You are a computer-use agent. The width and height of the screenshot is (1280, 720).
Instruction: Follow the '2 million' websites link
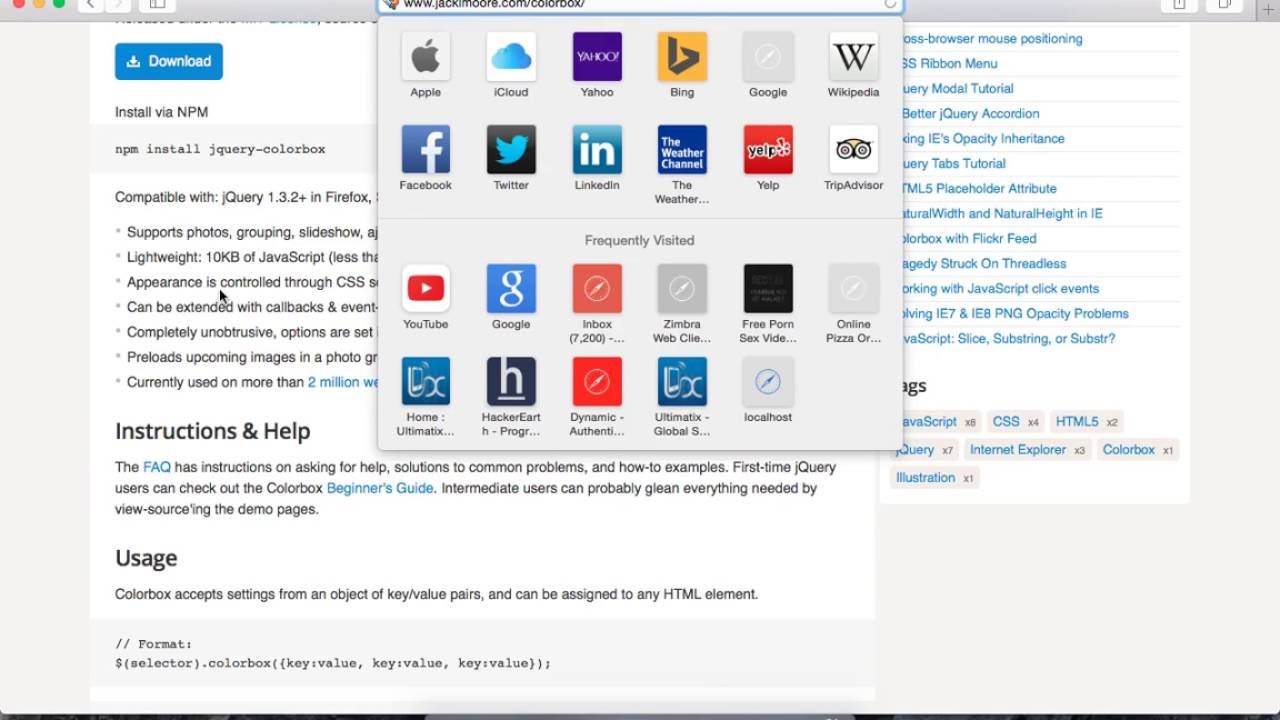[343, 382]
